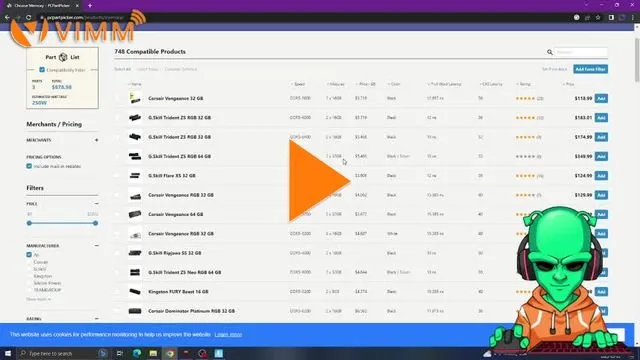Toggle the Compatibility Filter checkbox
640x360 pixels.
point(42,70)
